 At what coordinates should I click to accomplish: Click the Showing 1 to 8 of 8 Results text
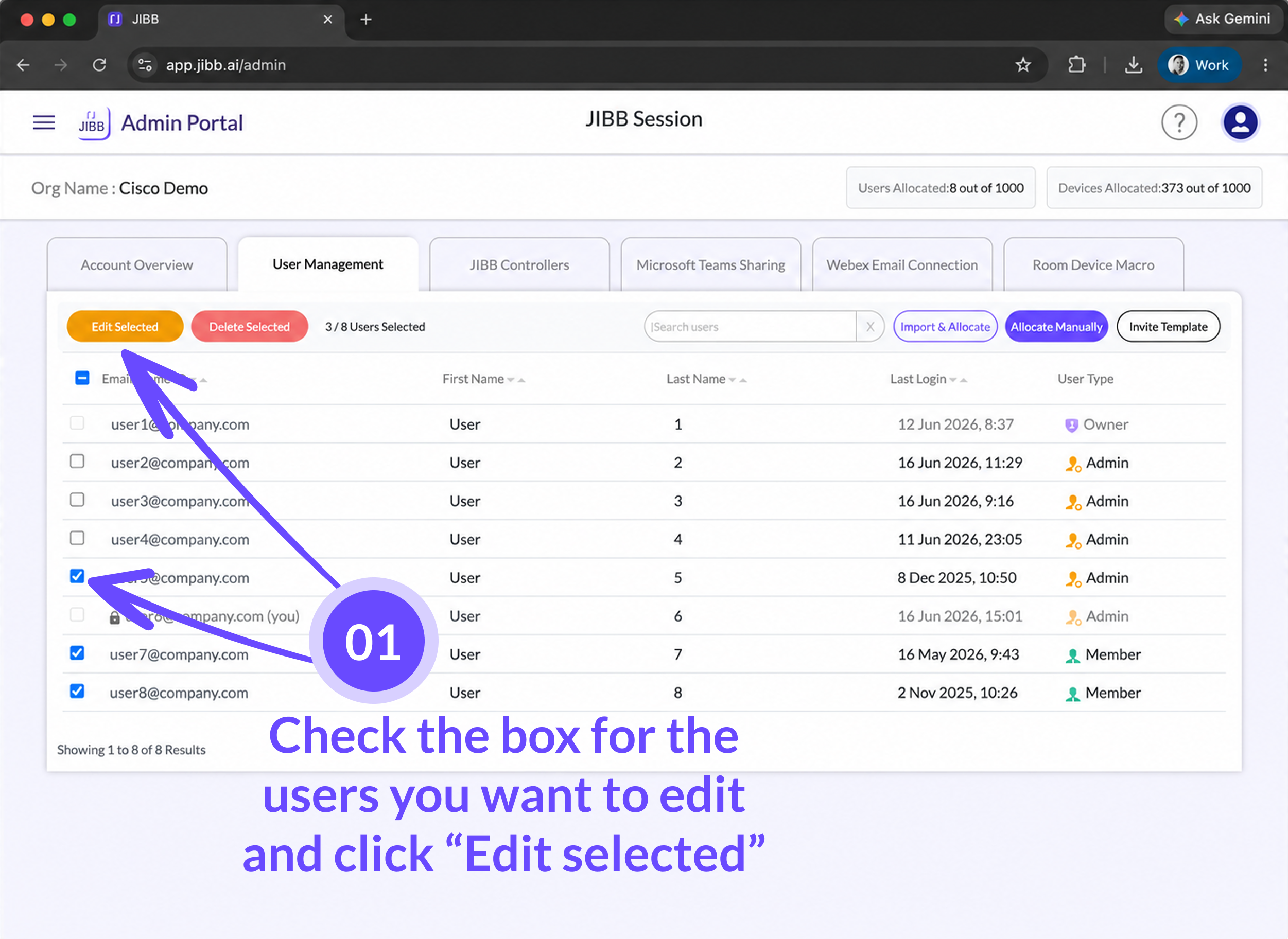pos(131,750)
